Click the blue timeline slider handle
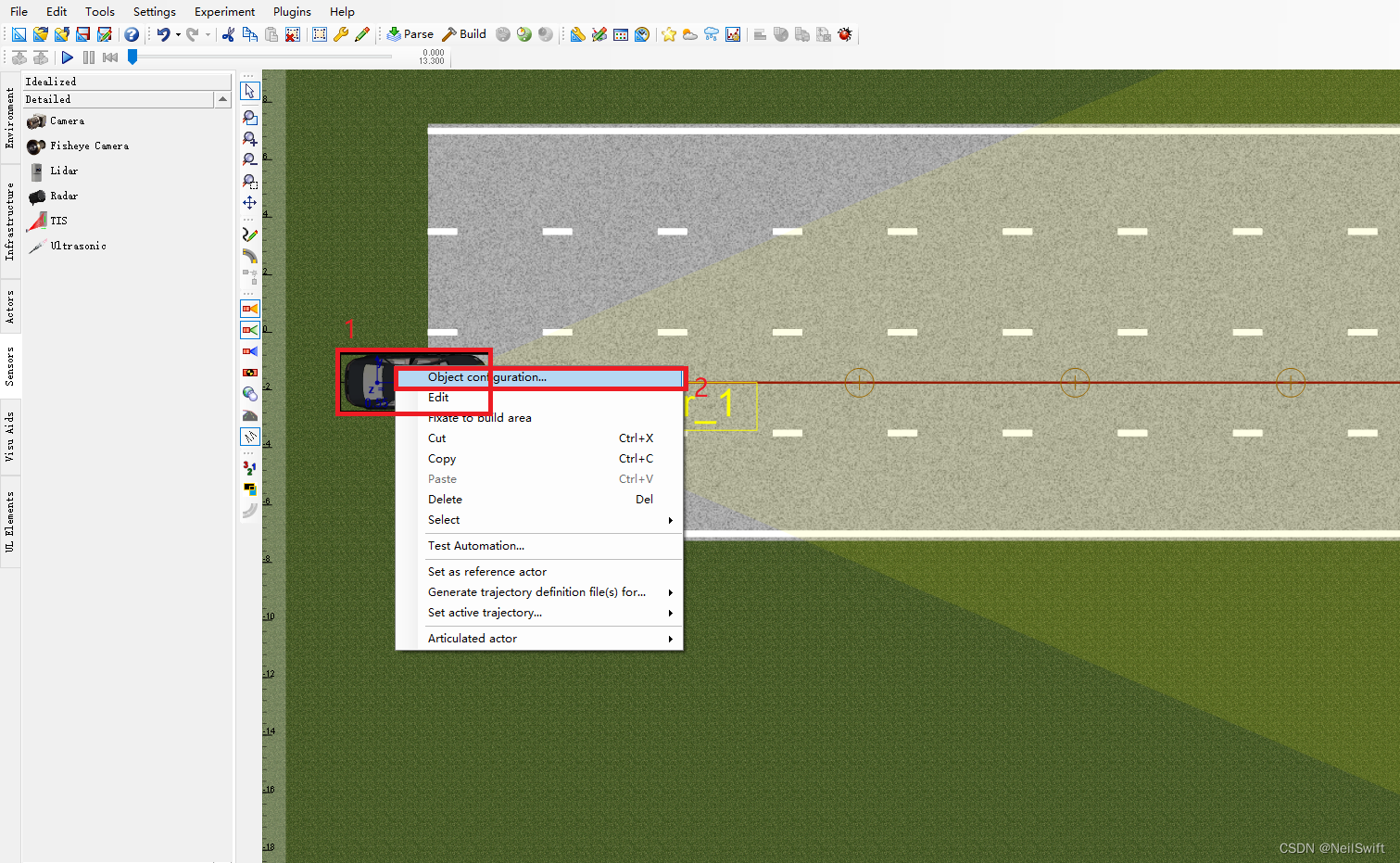The height and width of the screenshot is (863, 1400). coord(132,57)
